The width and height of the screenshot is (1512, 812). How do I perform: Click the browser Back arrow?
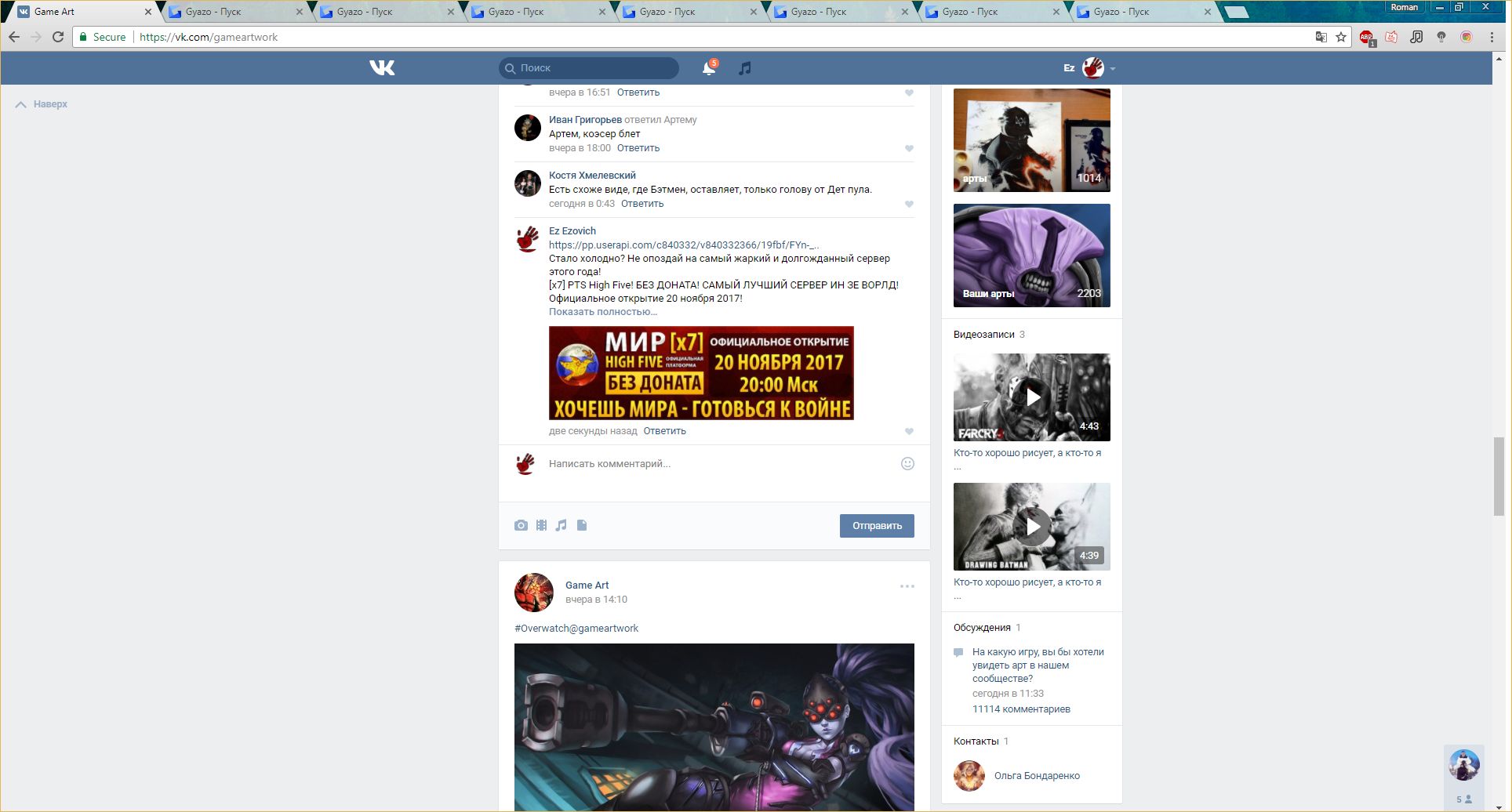click(14, 37)
